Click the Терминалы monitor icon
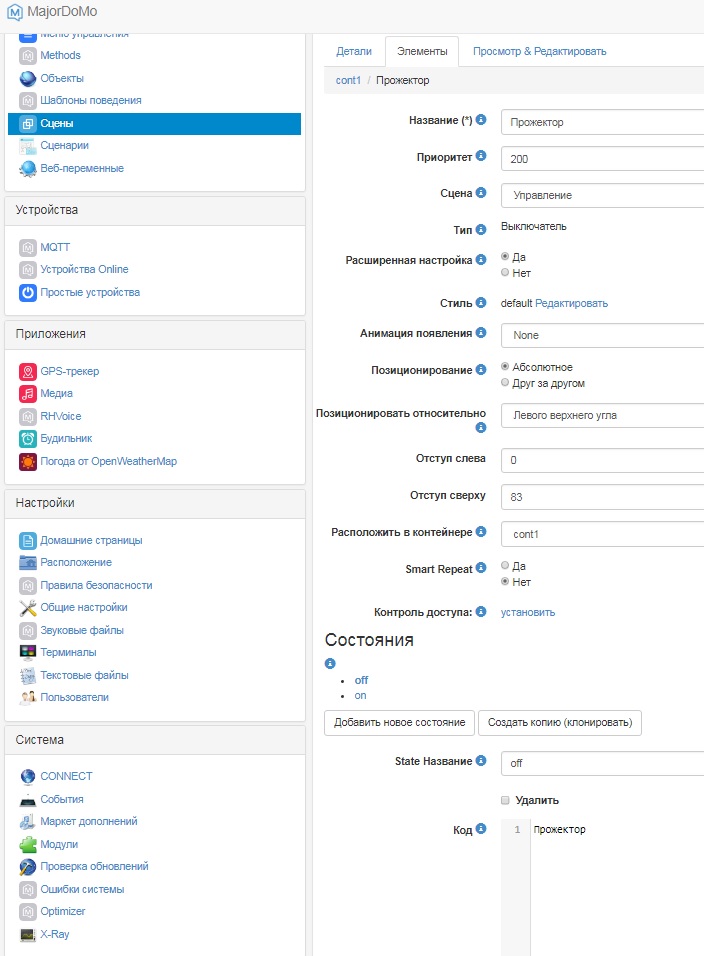The image size is (704, 956). click(27, 652)
